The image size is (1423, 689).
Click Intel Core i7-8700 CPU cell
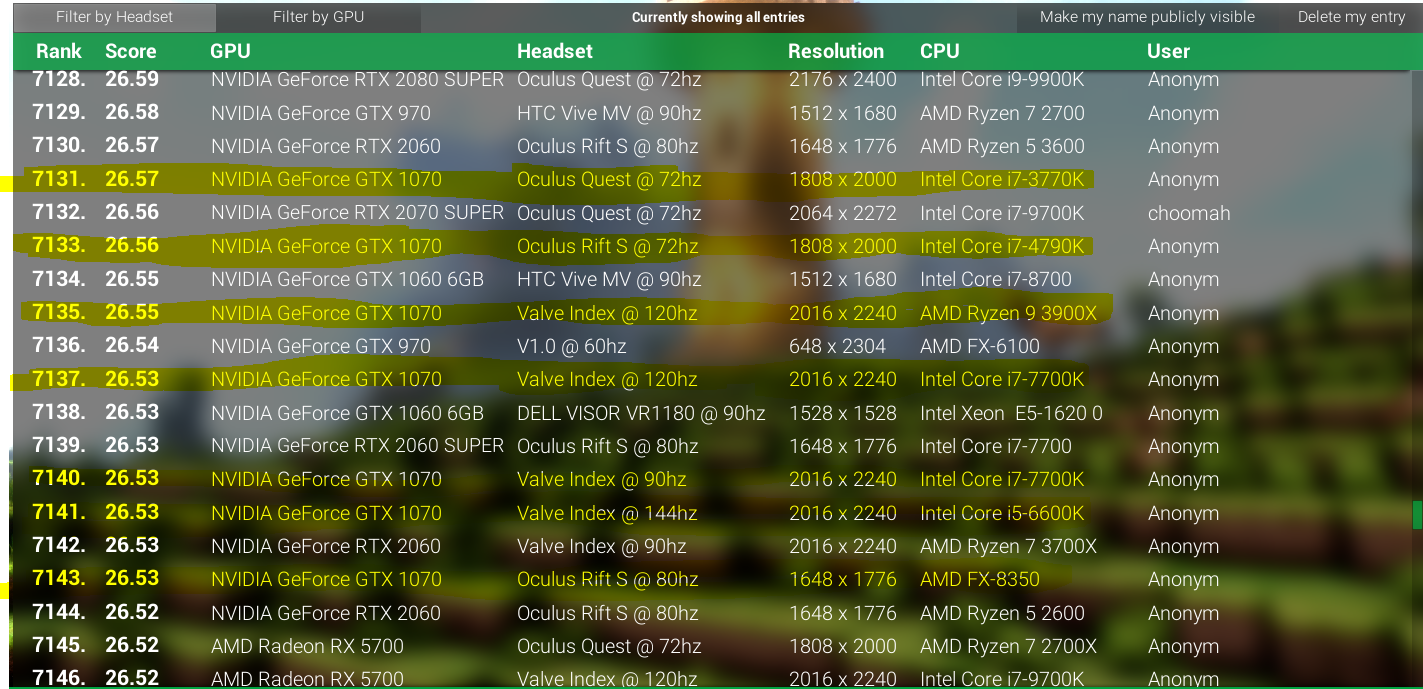coord(996,280)
